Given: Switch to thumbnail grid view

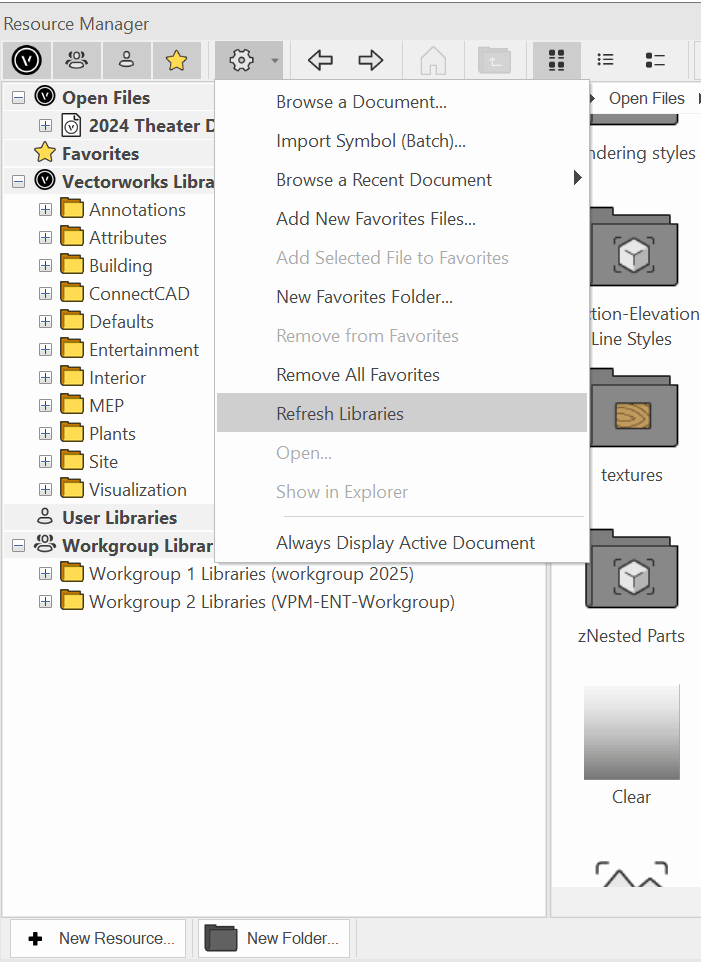Looking at the screenshot, I should pyautogui.click(x=556, y=60).
